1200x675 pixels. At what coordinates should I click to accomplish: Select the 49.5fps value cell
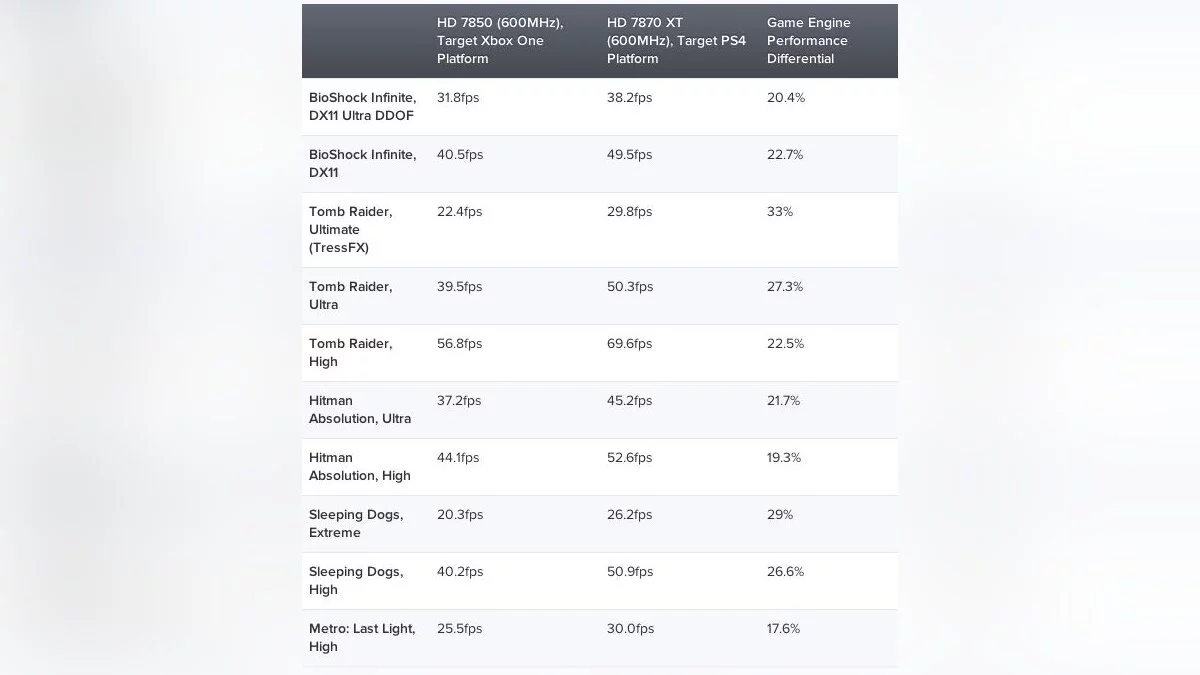[630, 155]
